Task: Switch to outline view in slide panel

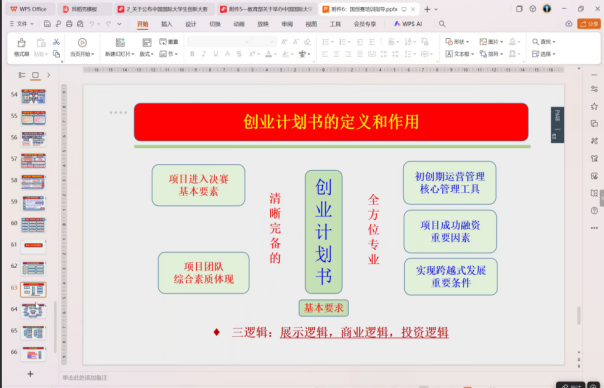Action: (x=22, y=75)
